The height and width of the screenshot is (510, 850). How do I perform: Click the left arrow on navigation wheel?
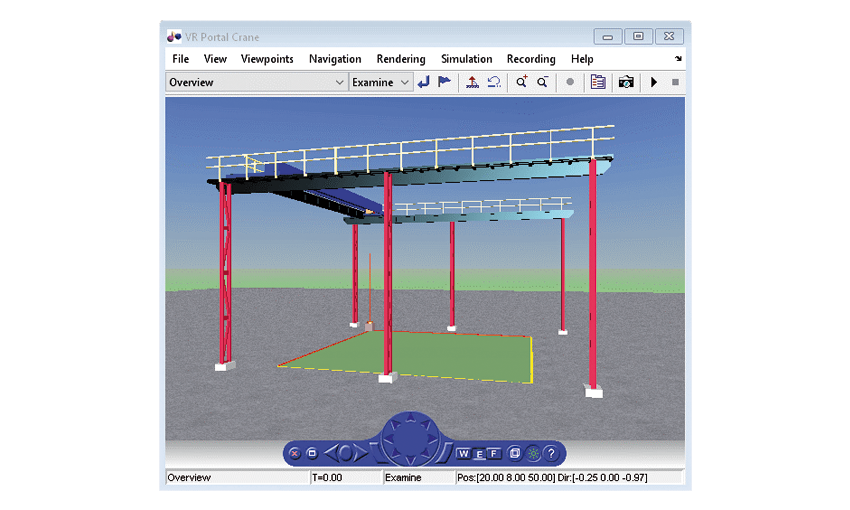point(388,438)
